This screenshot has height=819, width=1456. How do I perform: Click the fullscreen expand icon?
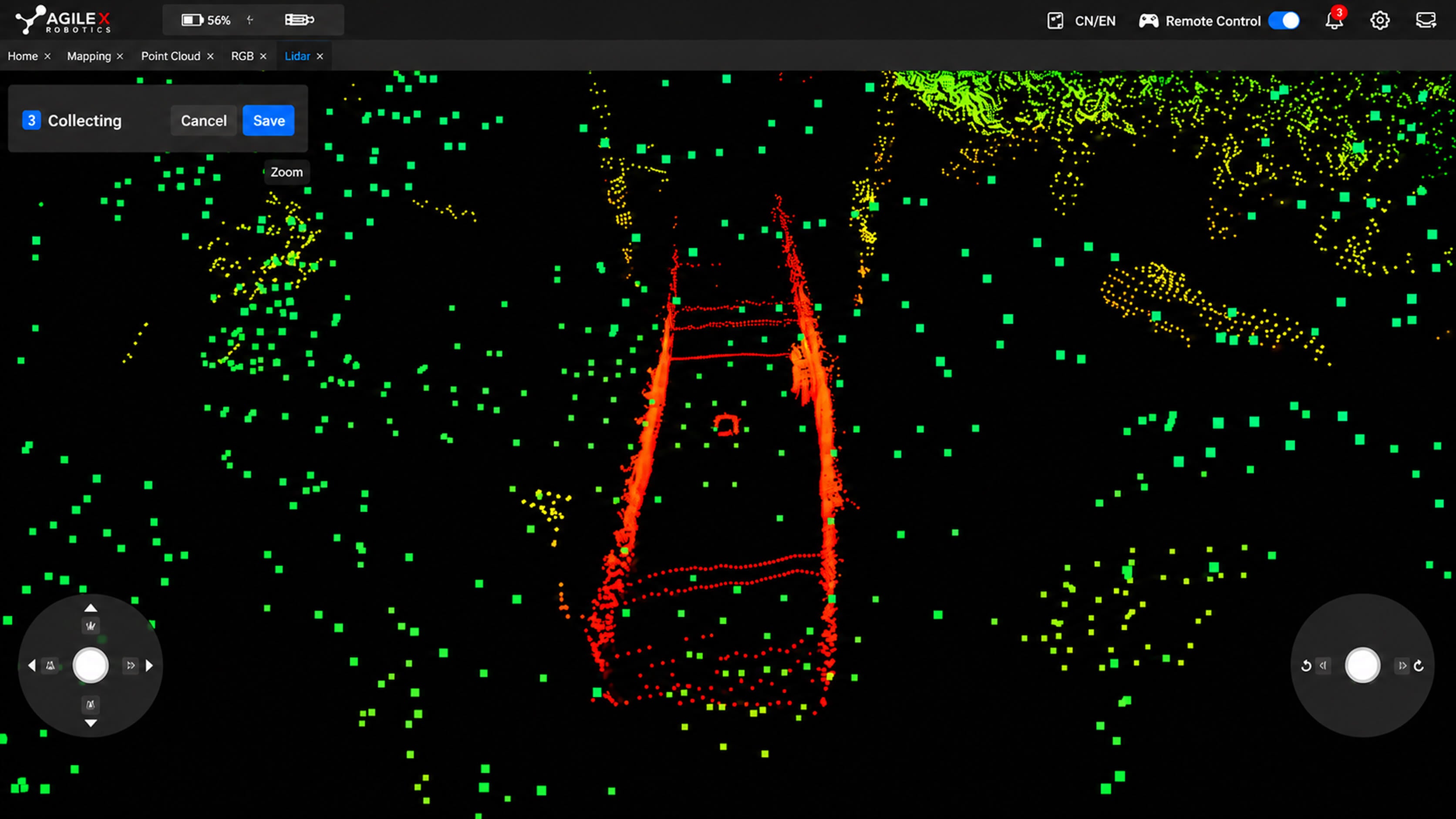1055,21
